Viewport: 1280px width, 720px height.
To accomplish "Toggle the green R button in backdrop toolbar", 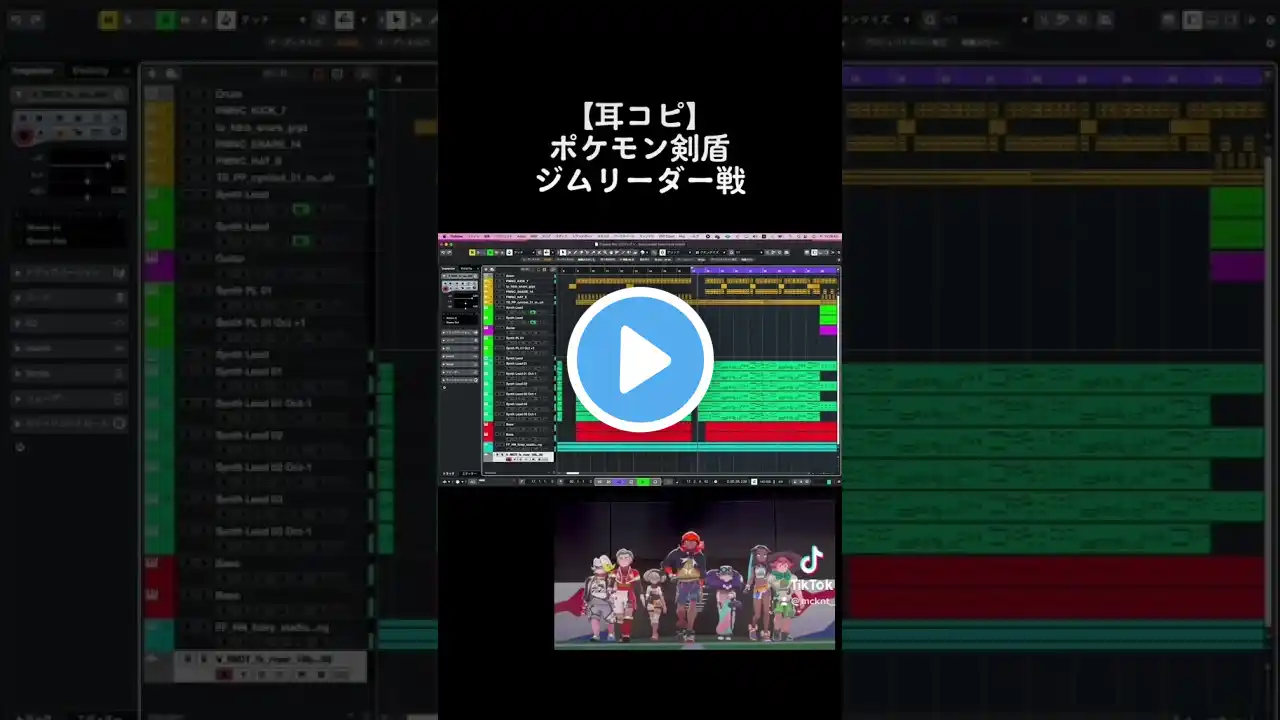I will click(166, 20).
